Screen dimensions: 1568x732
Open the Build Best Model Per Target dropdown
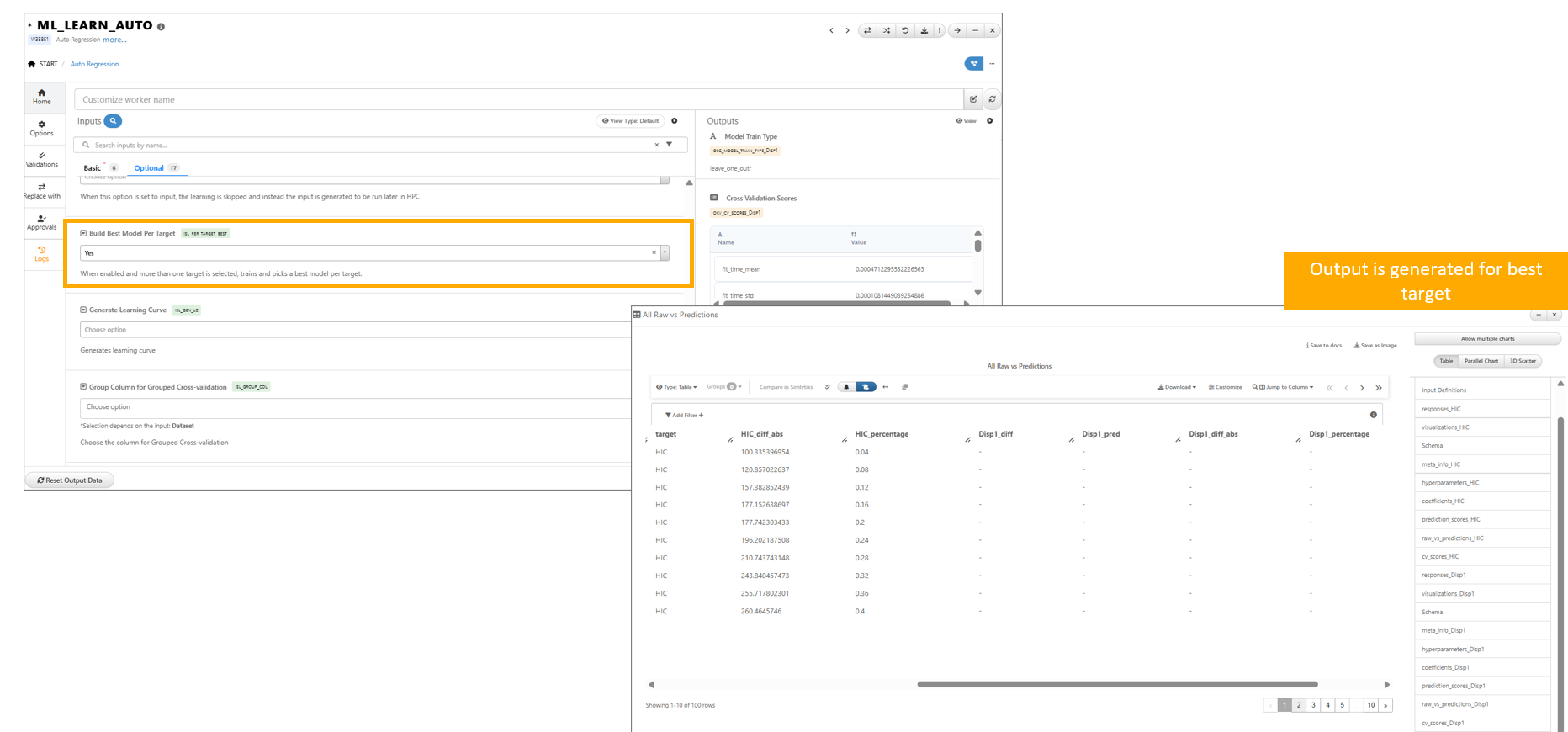tap(665, 252)
